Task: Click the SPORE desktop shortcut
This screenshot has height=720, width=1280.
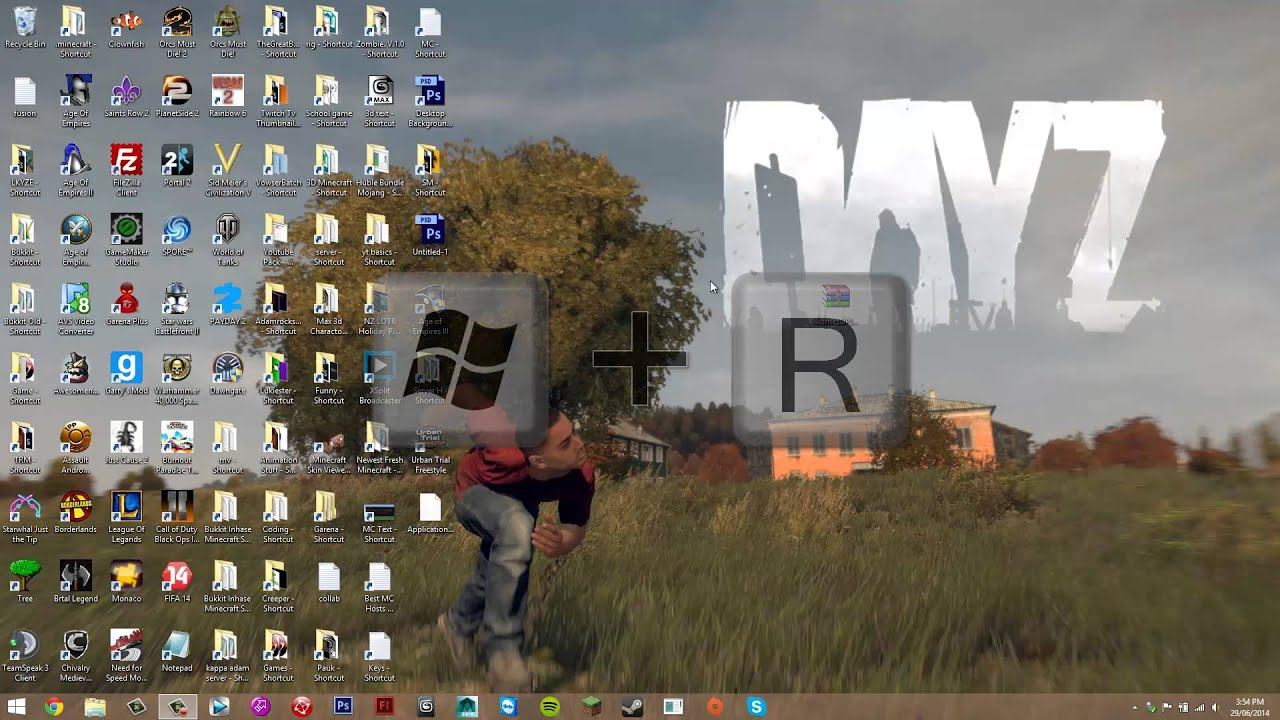Action: 177,235
